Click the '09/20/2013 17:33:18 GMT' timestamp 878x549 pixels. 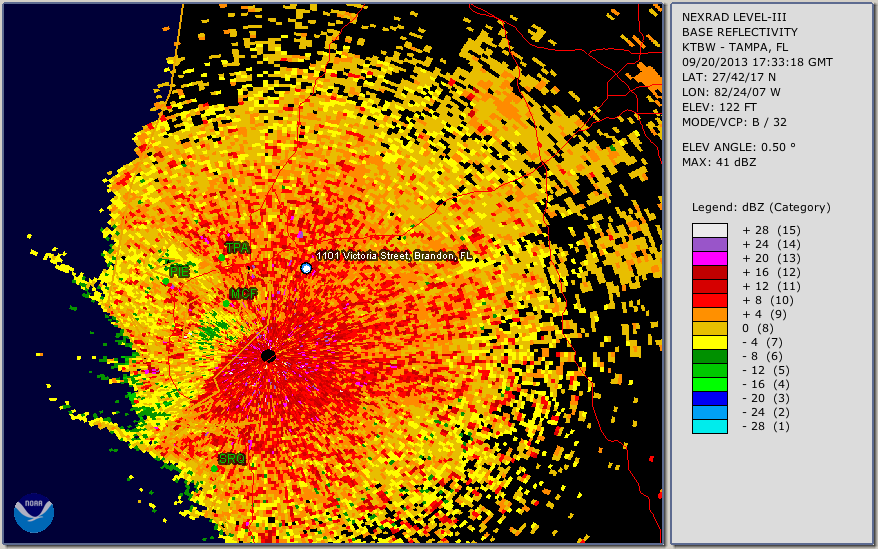757,62
